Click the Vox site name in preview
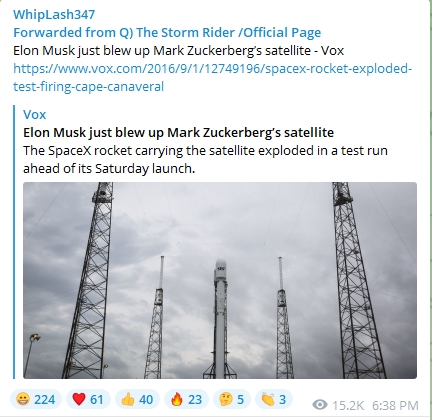The height and width of the screenshot is (420, 432). coord(35,114)
